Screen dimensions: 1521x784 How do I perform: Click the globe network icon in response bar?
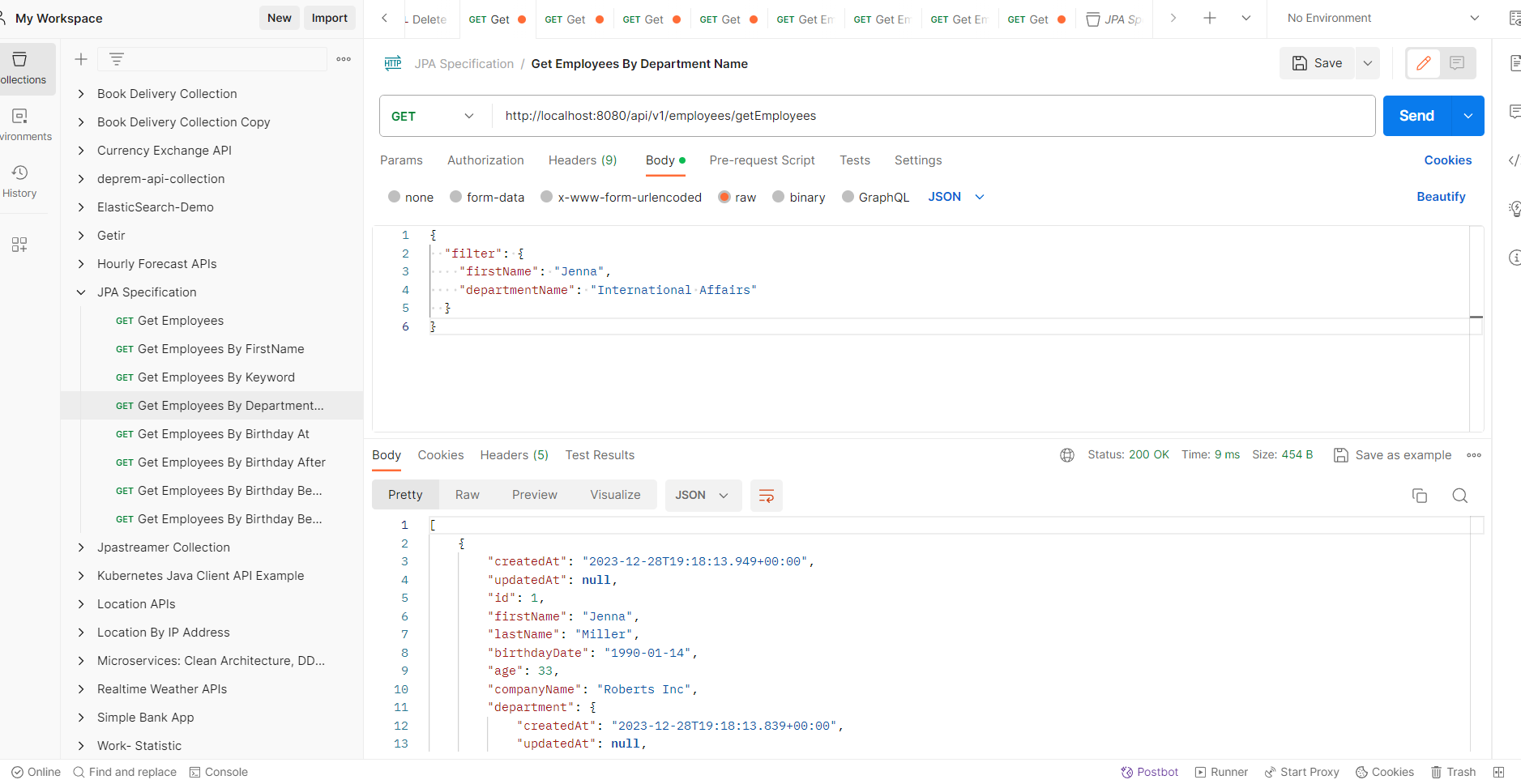(1067, 455)
